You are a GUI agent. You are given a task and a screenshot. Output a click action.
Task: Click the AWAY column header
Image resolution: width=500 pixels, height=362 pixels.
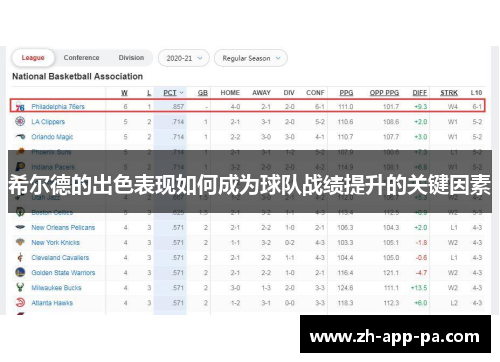tap(261, 93)
